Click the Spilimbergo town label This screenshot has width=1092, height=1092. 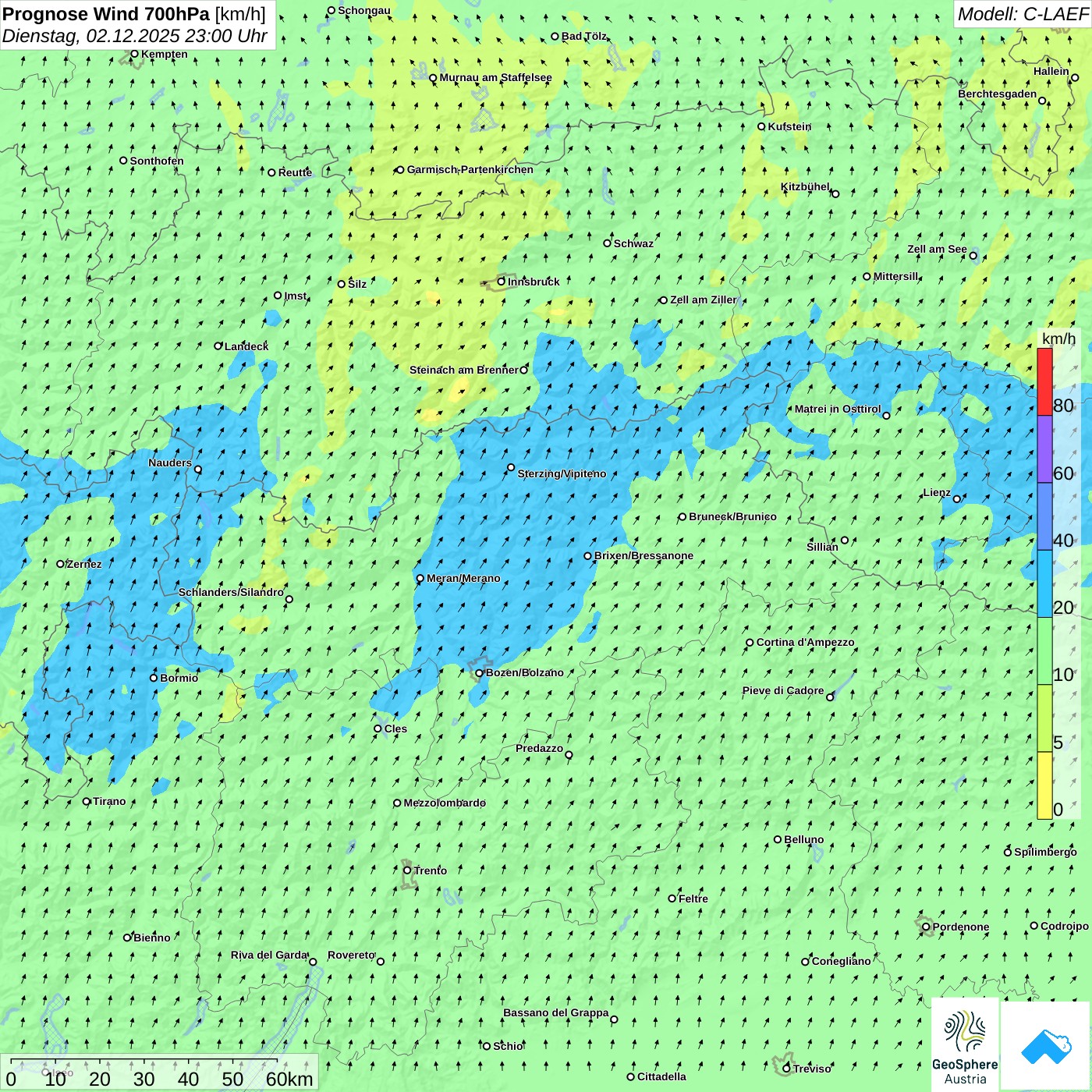pyautogui.click(x=1045, y=852)
